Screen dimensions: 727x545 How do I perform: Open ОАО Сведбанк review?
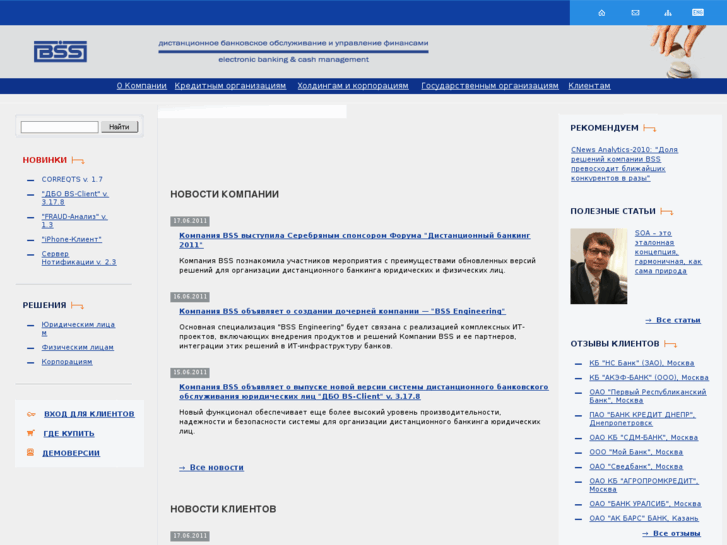636,467
